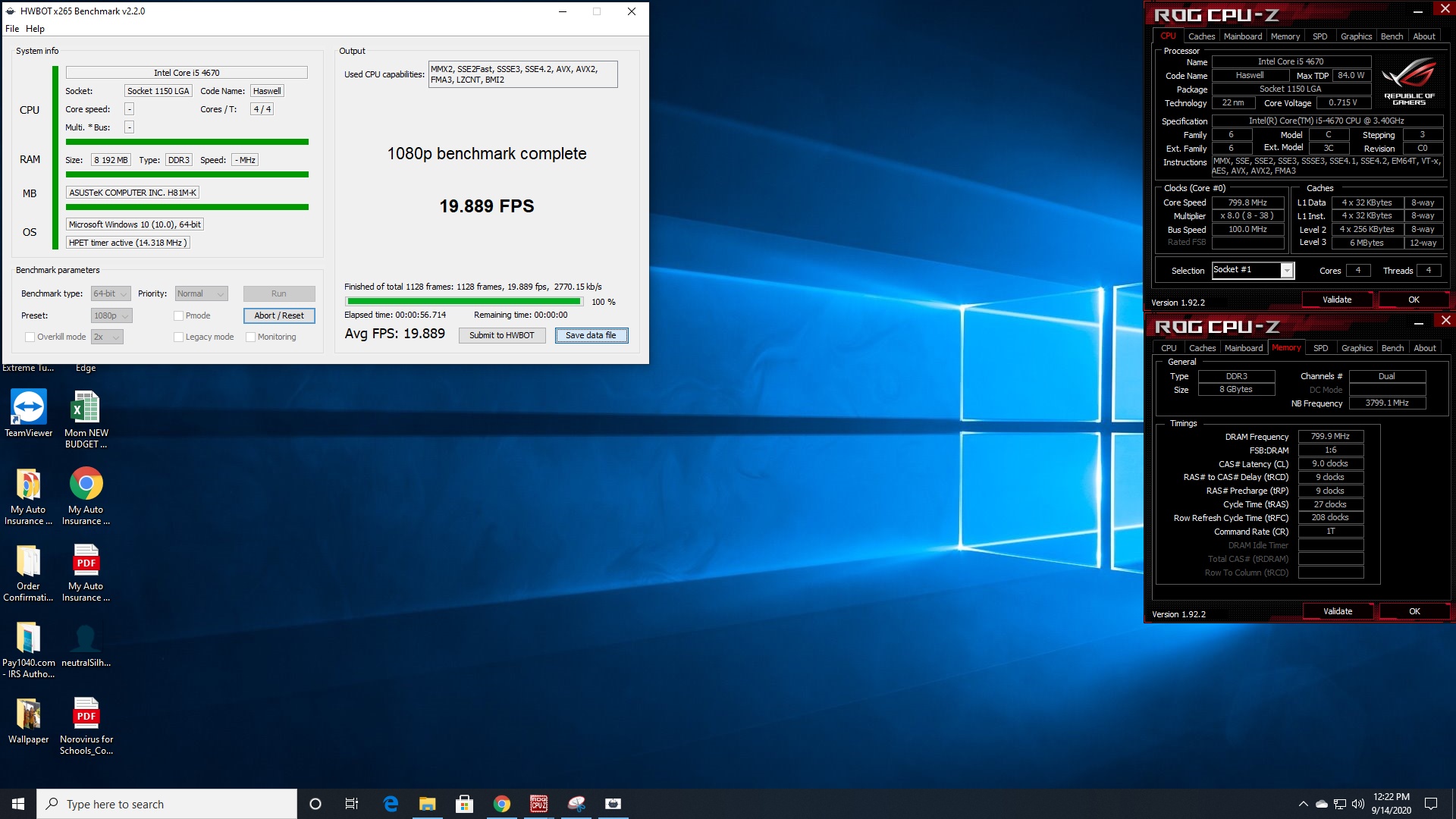Enable the Overkill mode checkbox
The width and height of the screenshot is (1456, 819).
tap(30, 337)
